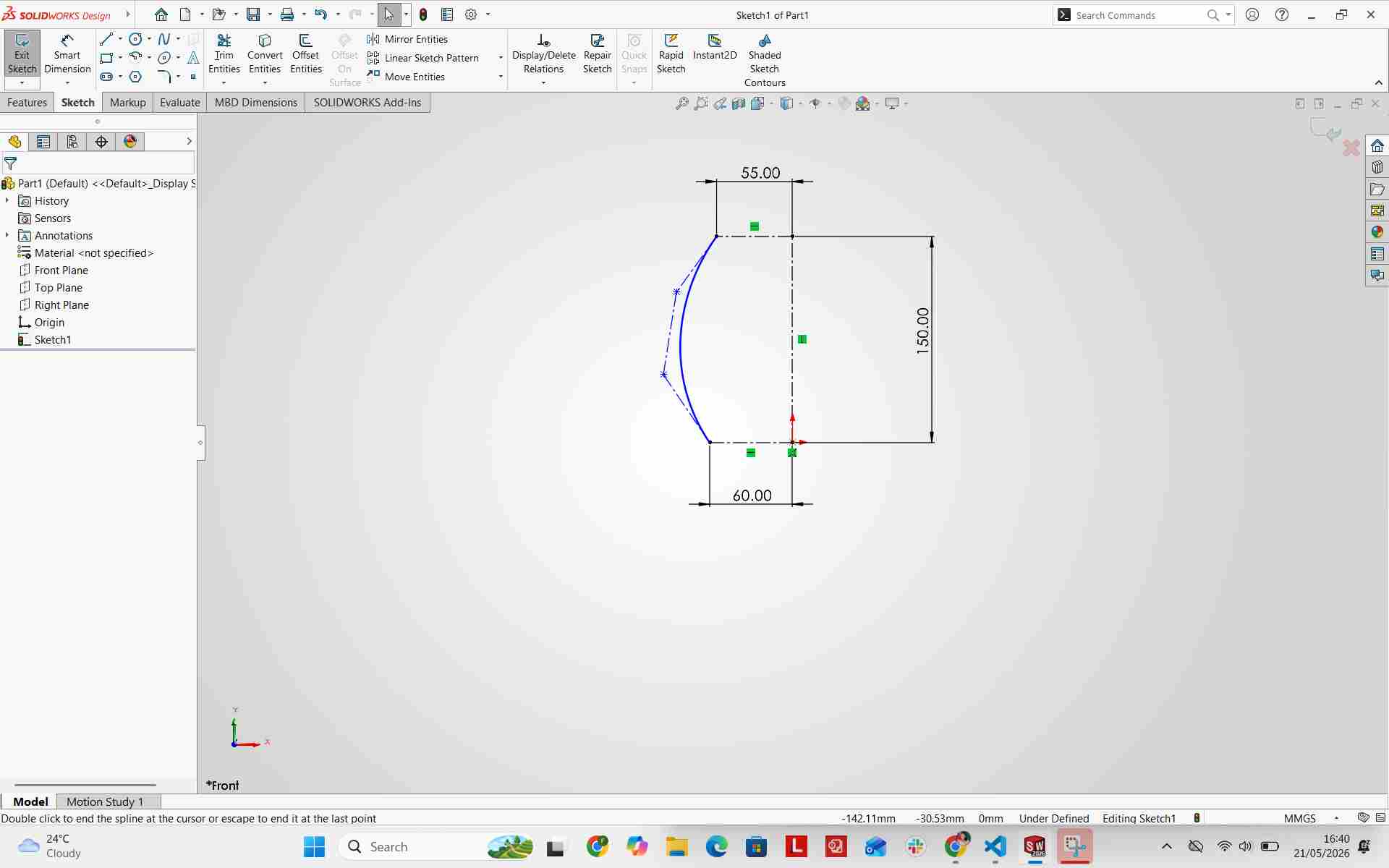Screen dimensions: 1389x868
Task: Click the Rebuild traffic light icon
Action: [x=423, y=14]
